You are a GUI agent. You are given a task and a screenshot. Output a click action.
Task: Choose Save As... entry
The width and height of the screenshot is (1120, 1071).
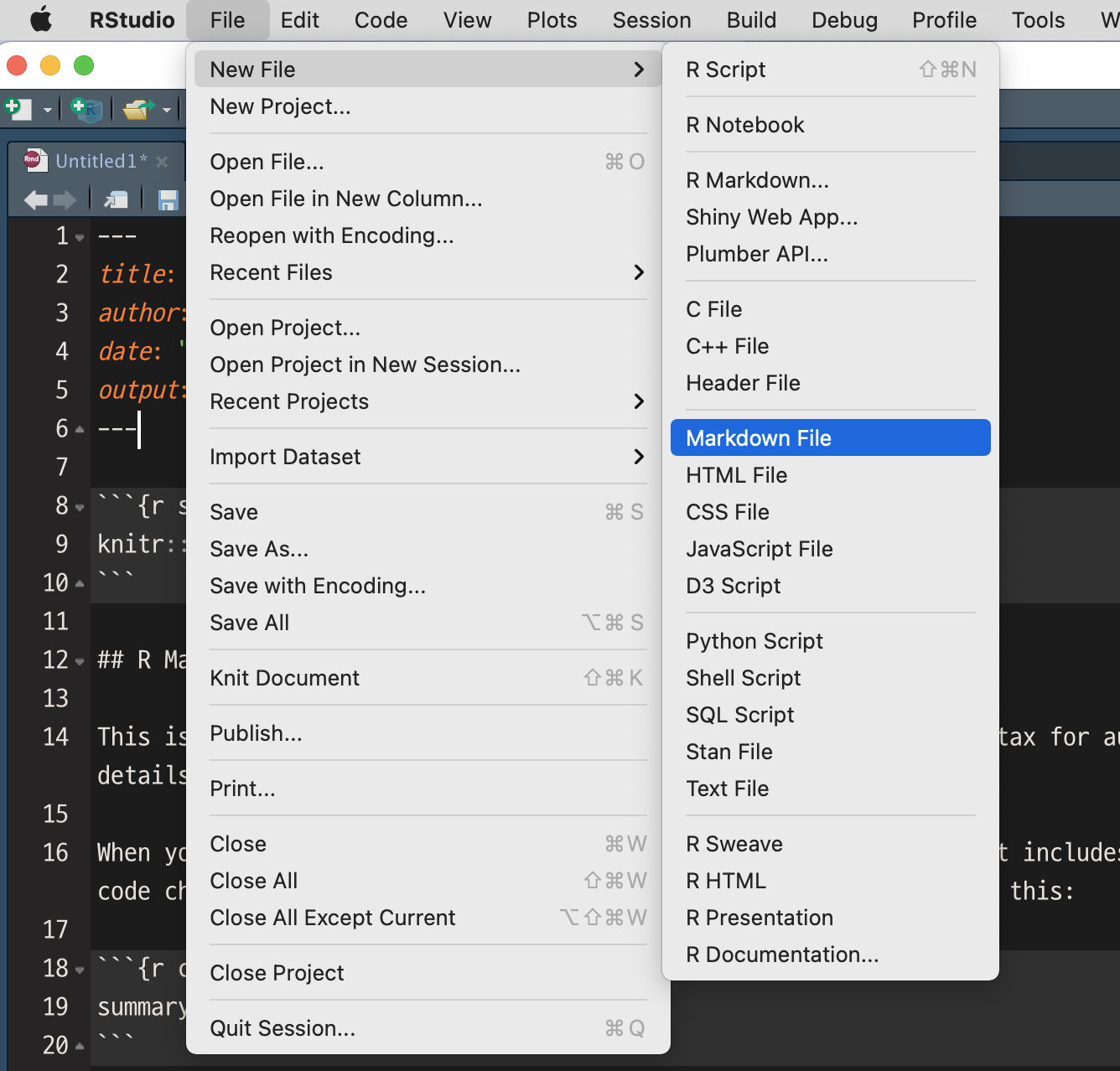(428, 549)
